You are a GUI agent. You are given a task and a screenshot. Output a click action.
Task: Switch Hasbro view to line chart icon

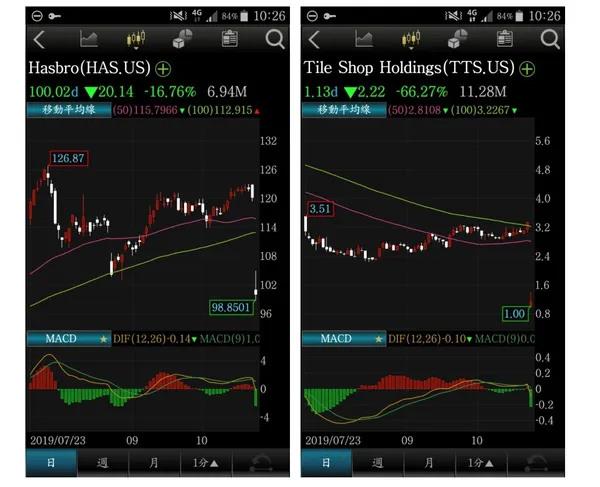click(88, 40)
